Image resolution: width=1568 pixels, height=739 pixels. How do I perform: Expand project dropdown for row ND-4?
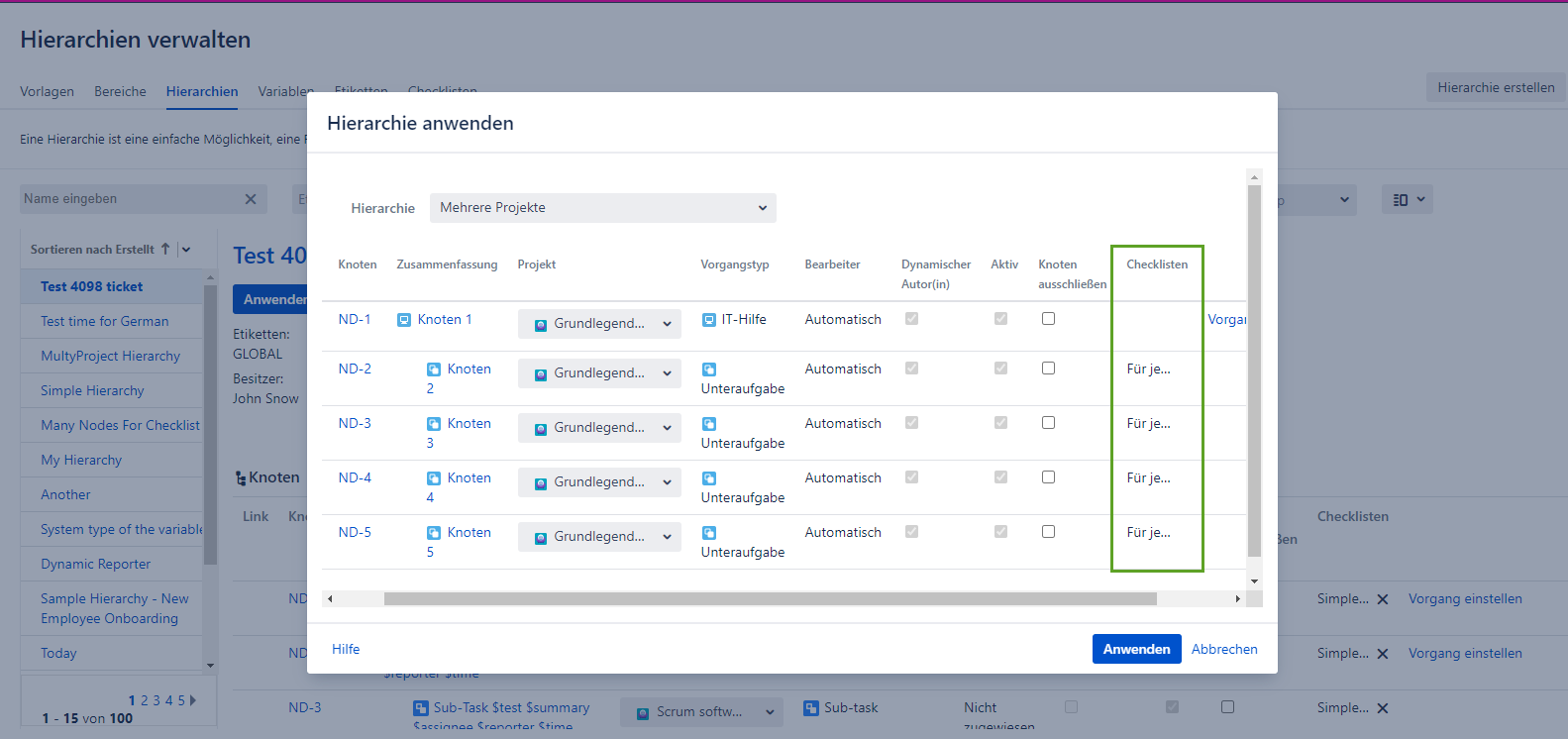point(599,482)
